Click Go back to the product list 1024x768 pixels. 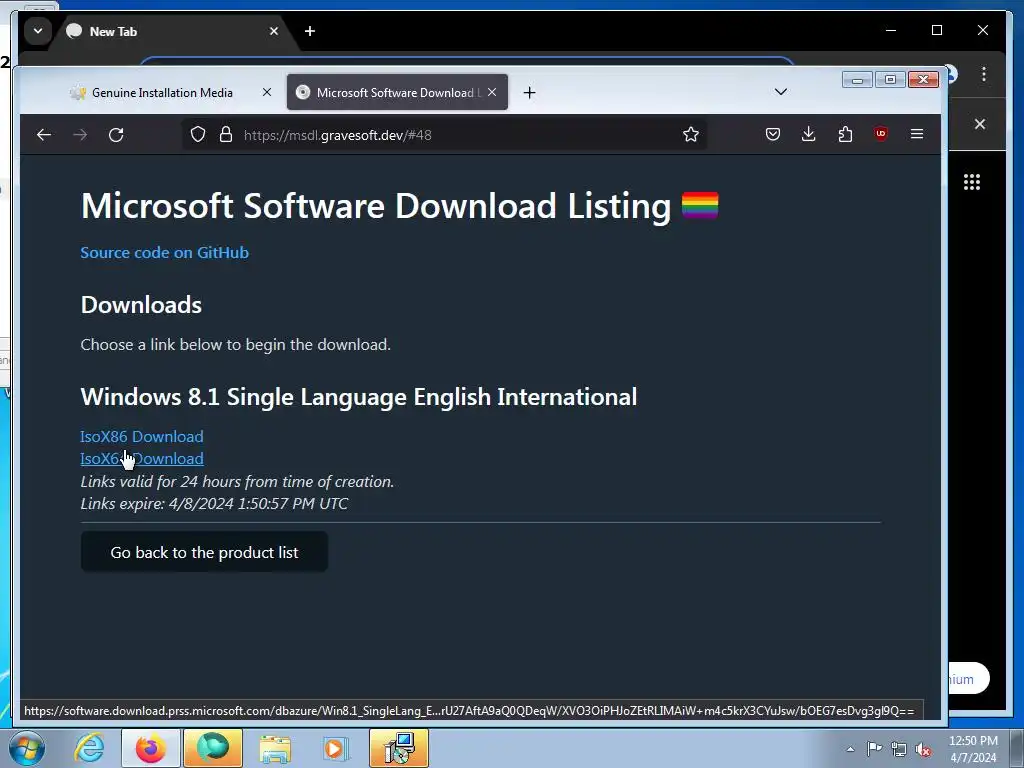(x=204, y=552)
